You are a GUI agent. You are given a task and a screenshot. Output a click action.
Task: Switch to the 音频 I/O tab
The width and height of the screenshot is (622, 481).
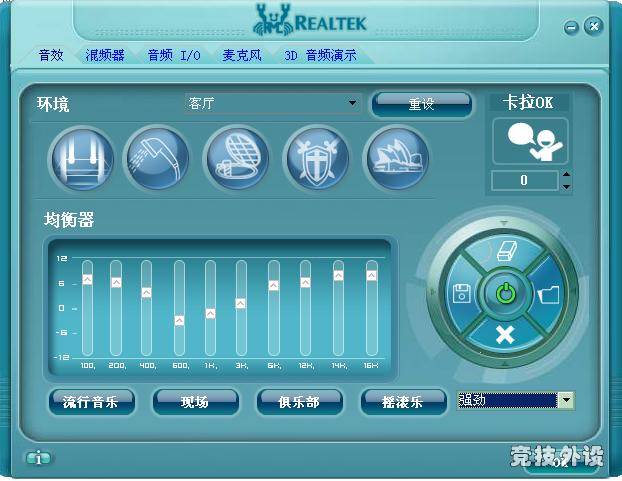click(174, 55)
